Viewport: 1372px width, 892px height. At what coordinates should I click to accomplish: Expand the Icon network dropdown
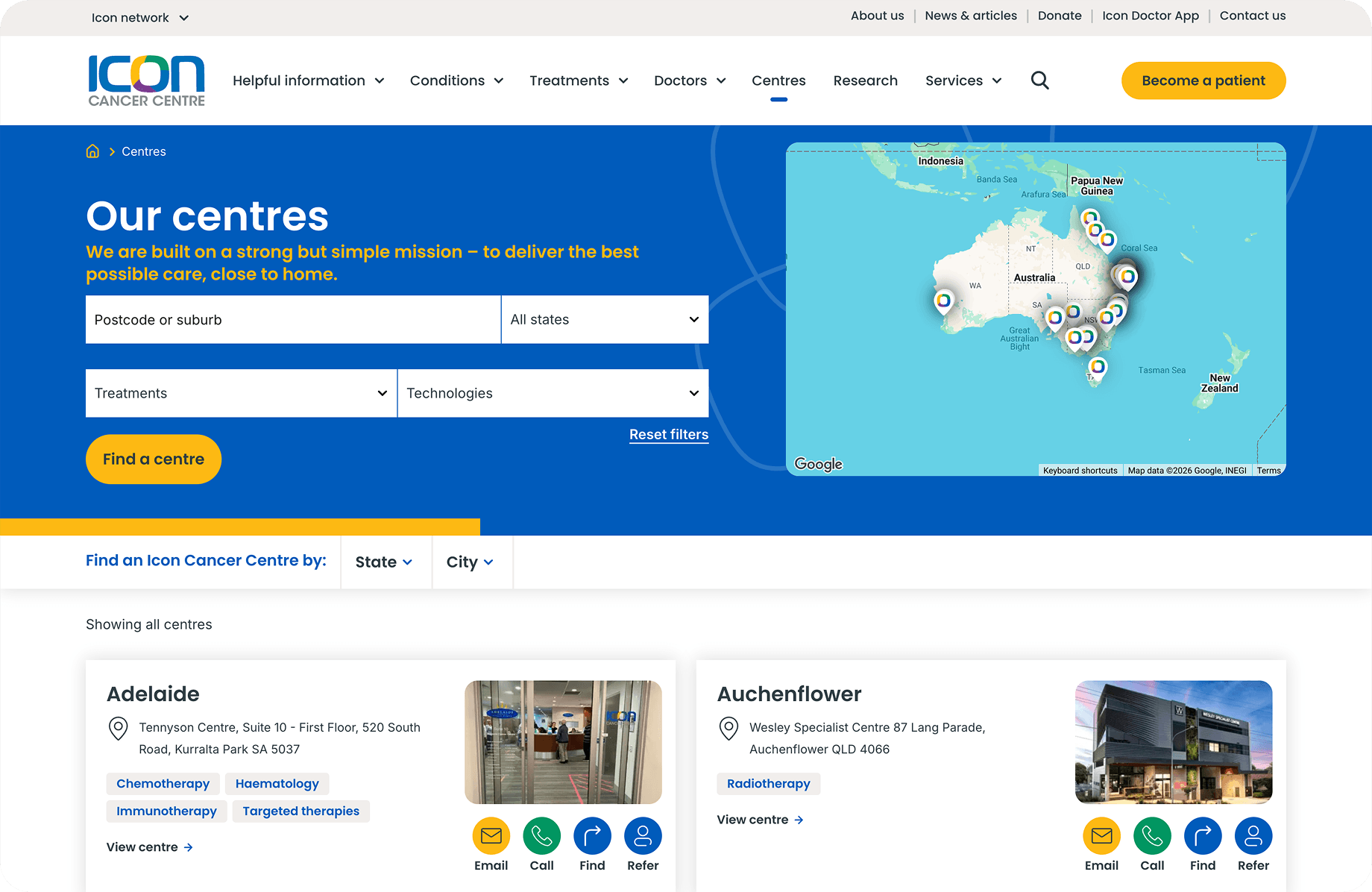[140, 18]
